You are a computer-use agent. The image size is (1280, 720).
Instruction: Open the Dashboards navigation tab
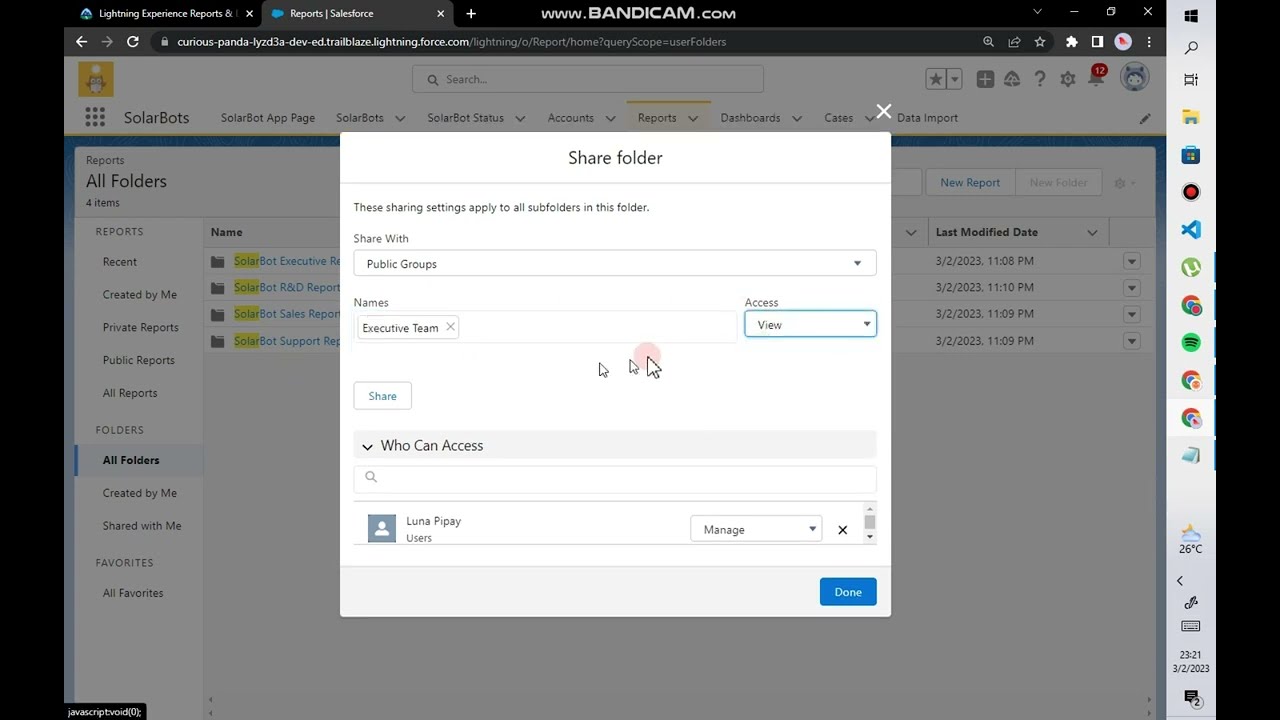[x=750, y=118]
